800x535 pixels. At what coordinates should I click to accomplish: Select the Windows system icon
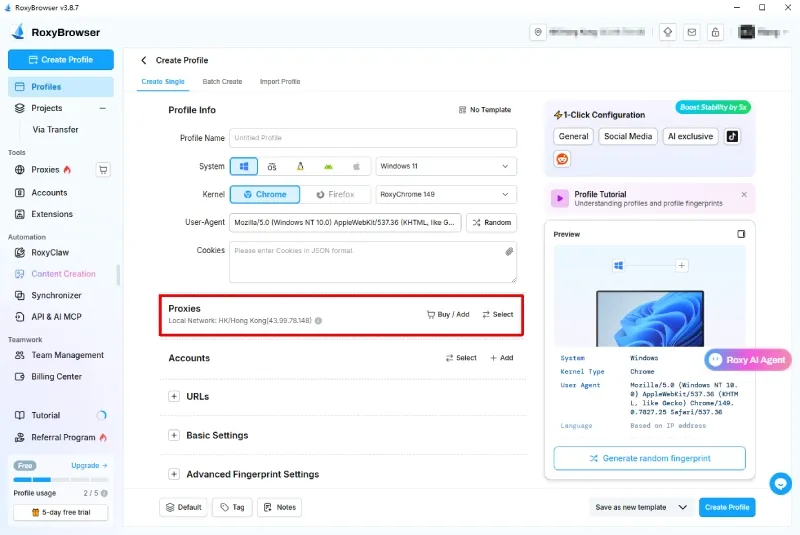pos(244,166)
